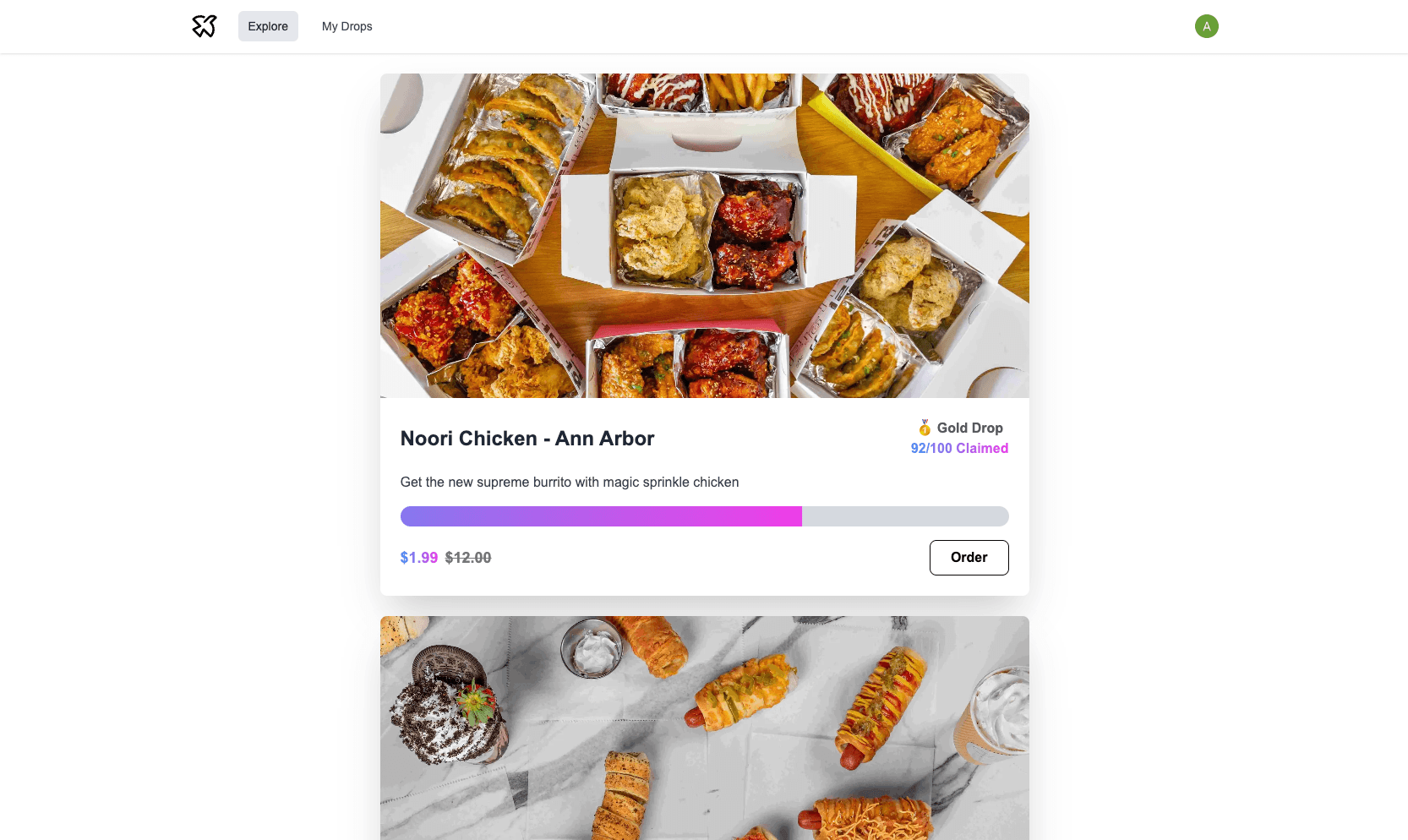The height and width of the screenshot is (840, 1408).
Task: Click the hot dog drop image below
Action: point(704,727)
